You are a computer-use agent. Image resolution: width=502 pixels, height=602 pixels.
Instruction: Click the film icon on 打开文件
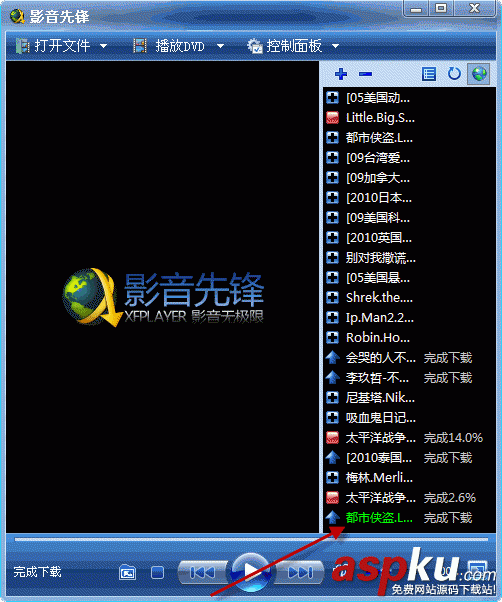(22, 46)
